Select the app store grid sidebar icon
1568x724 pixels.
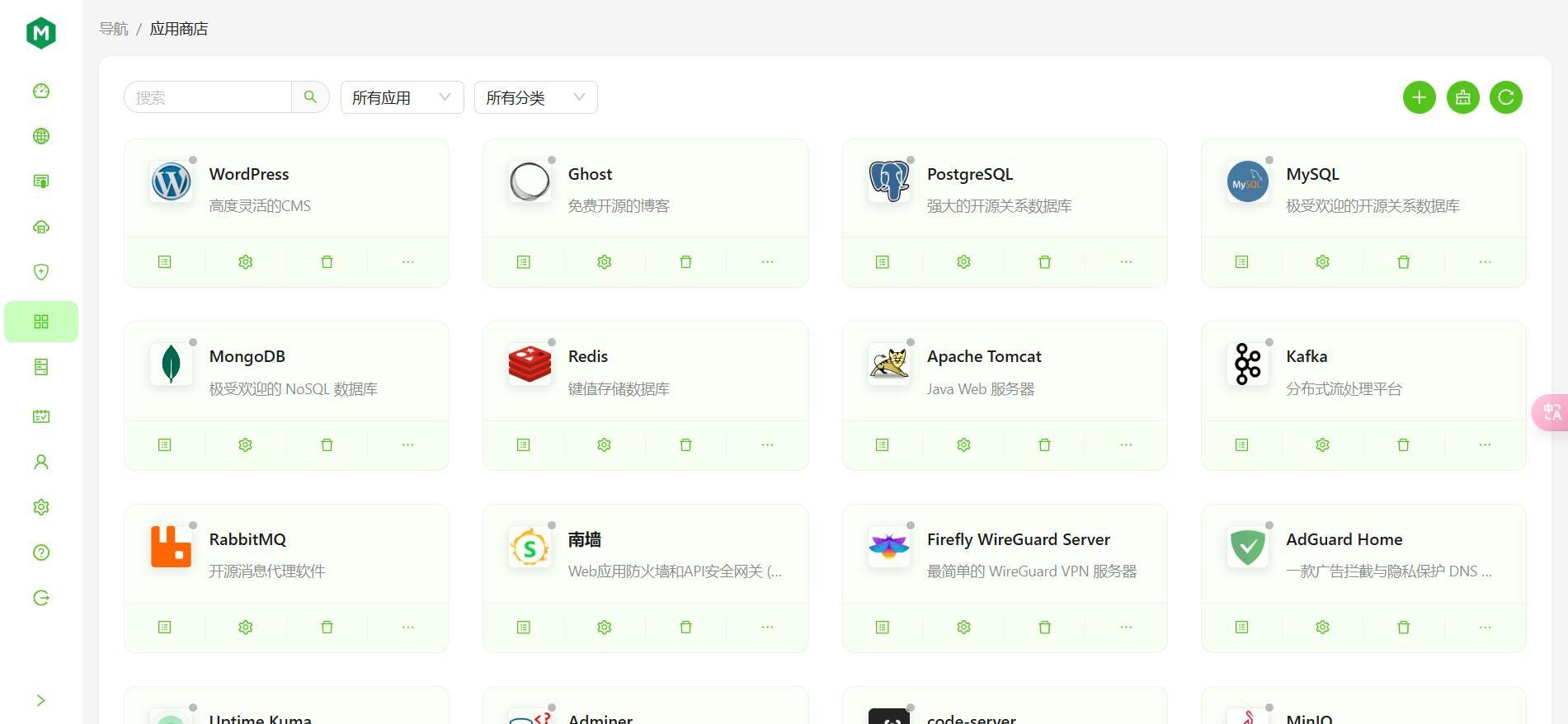[41, 322]
